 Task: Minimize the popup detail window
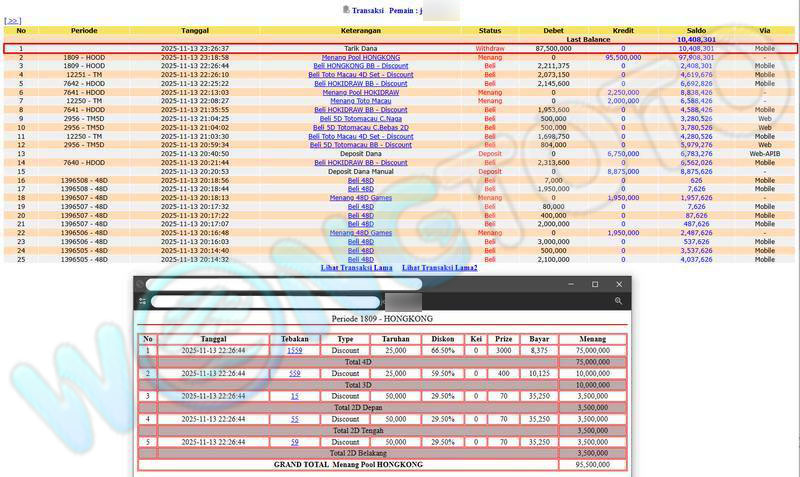573,284
